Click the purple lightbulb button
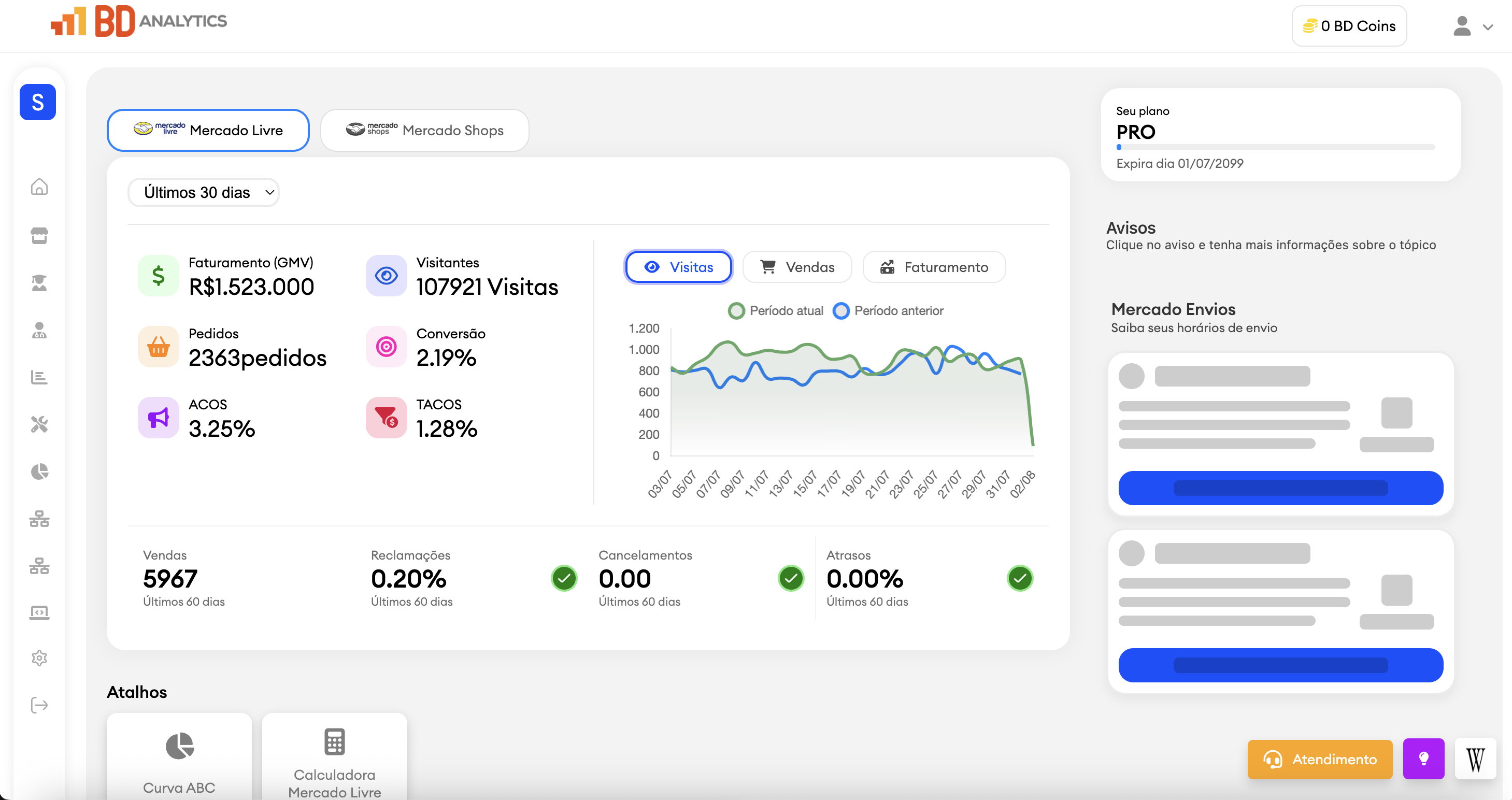This screenshot has width=1512, height=800. coord(1423,759)
